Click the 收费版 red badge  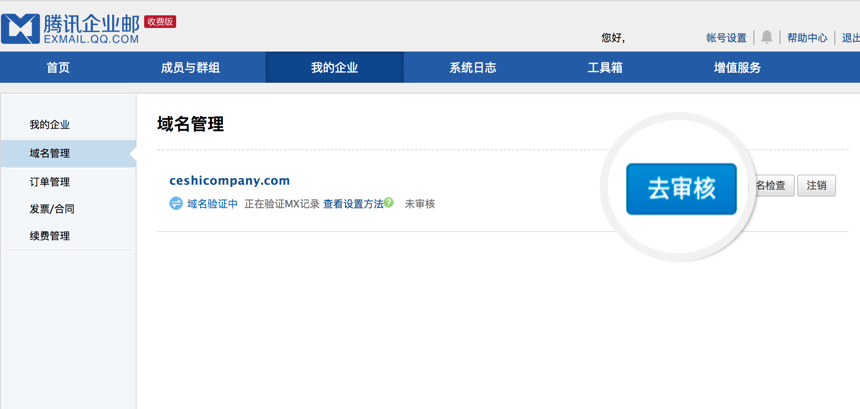point(160,22)
